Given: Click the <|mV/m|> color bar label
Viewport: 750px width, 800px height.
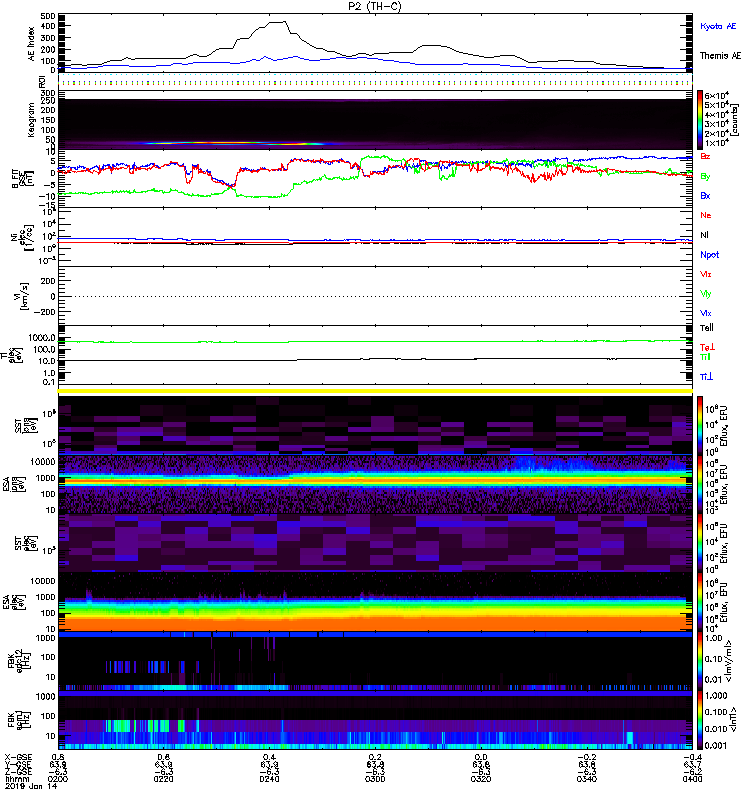Looking at the screenshot, I should pos(729,661).
